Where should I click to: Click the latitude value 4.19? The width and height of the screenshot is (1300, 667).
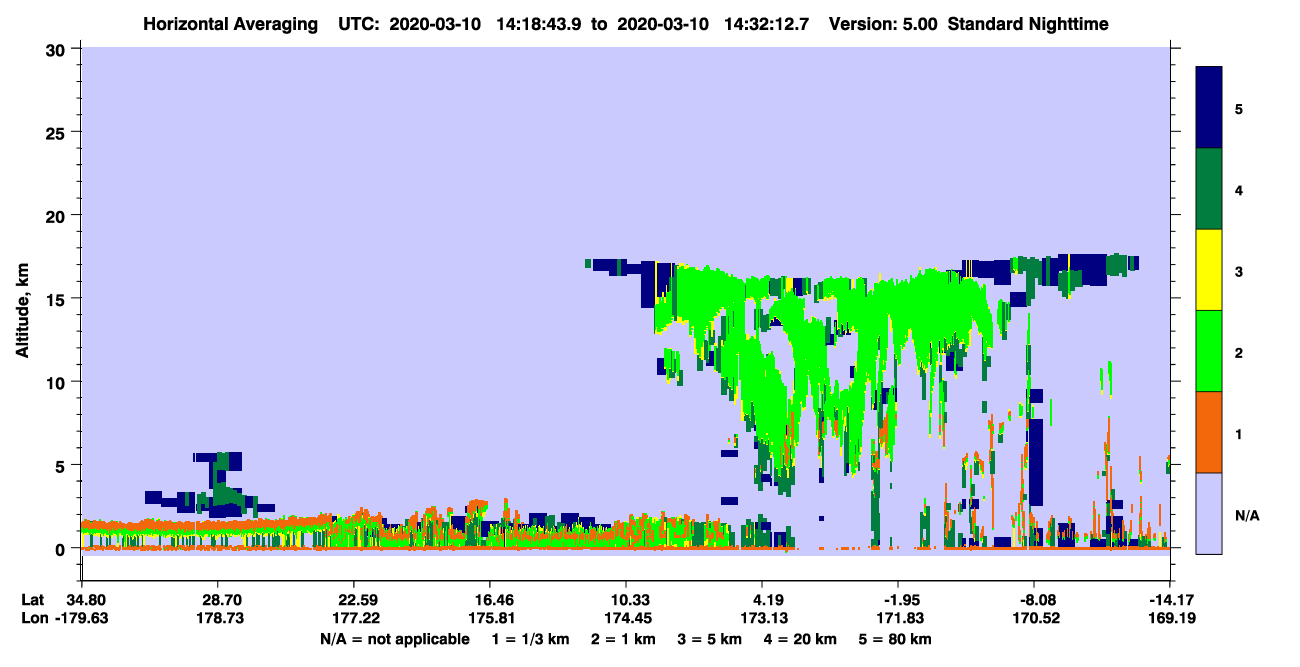point(762,600)
